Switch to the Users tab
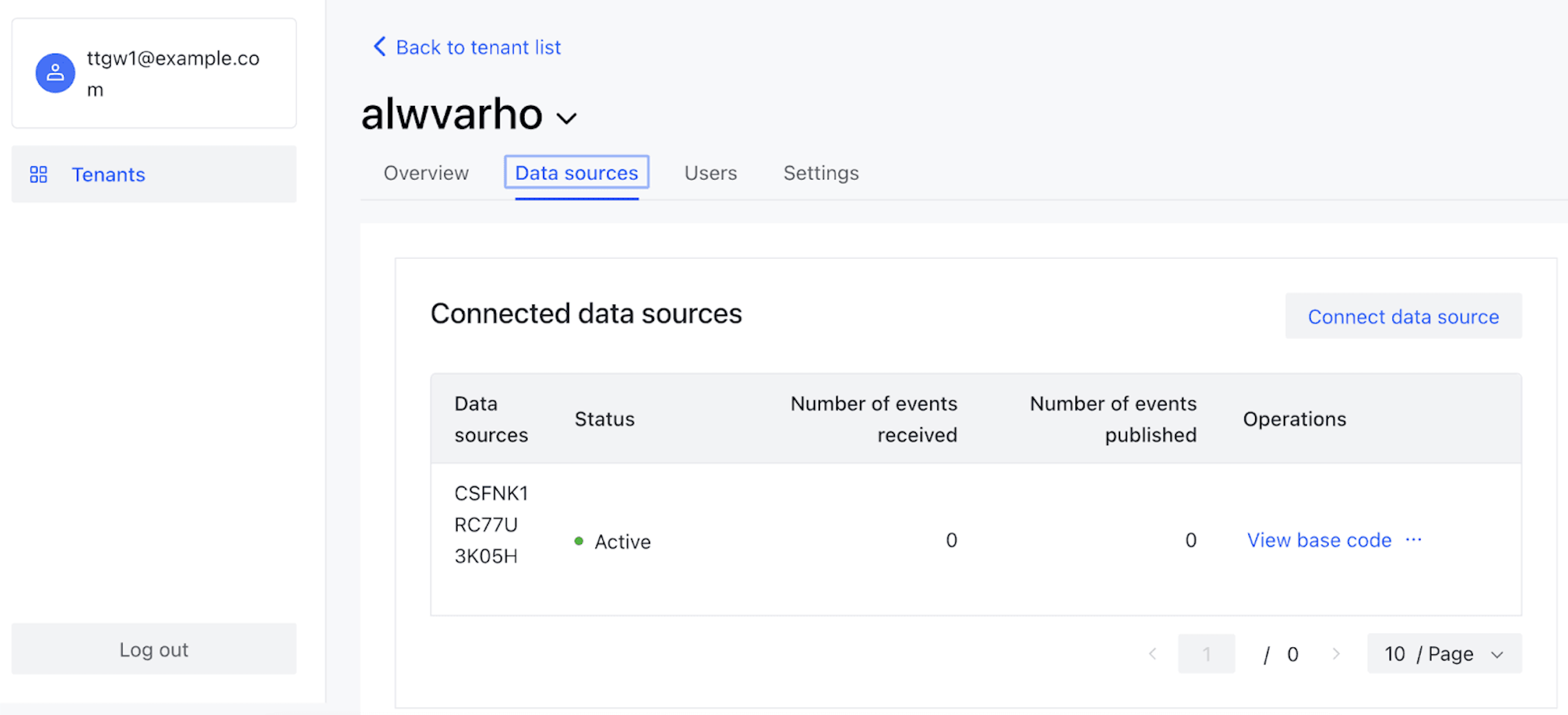Image resolution: width=1568 pixels, height=715 pixels. click(710, 173)
